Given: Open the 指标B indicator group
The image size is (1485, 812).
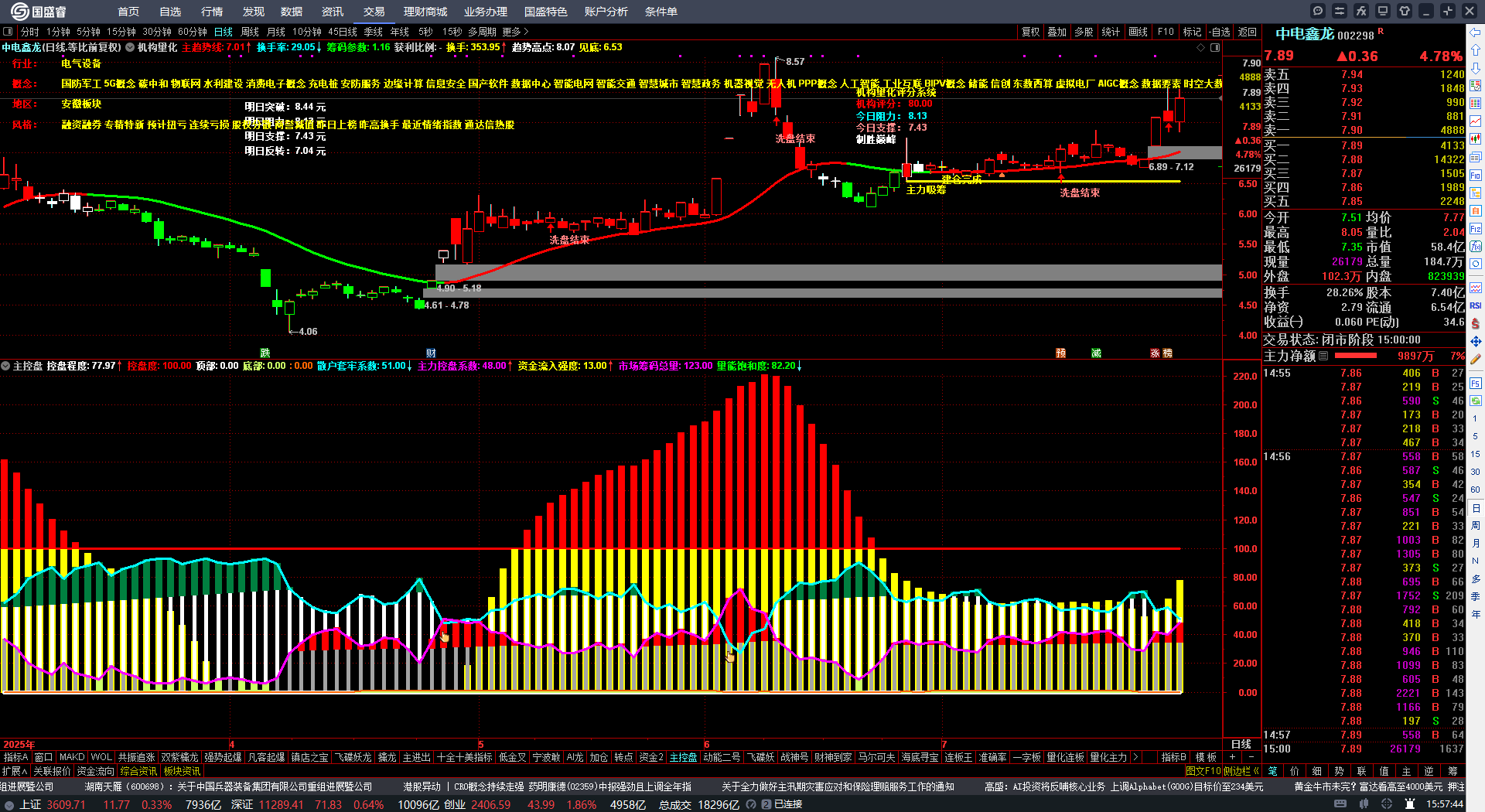Looking at the screenshot, I should (x=1173, y=757).
